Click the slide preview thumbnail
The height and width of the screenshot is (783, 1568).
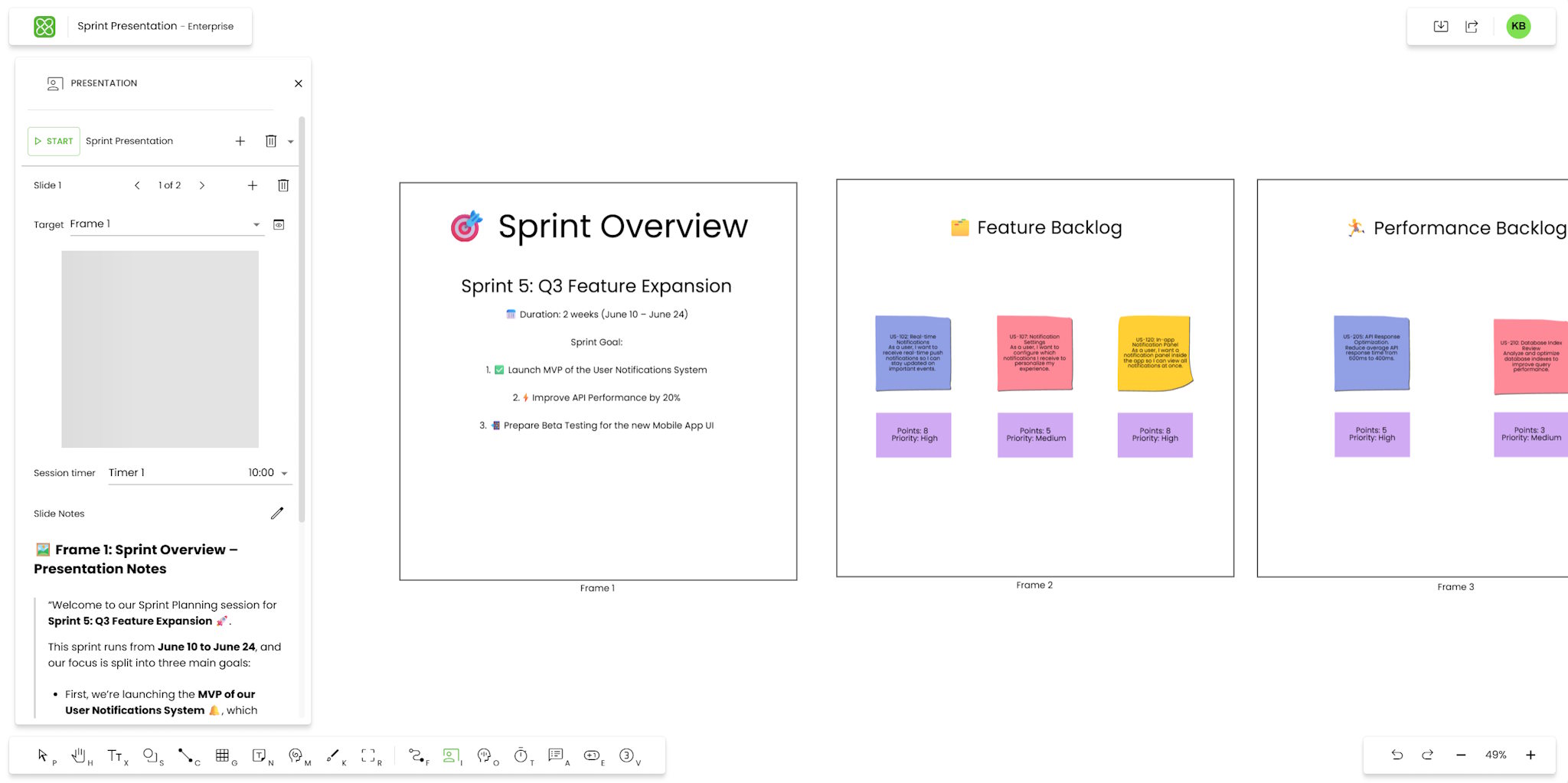160,349
